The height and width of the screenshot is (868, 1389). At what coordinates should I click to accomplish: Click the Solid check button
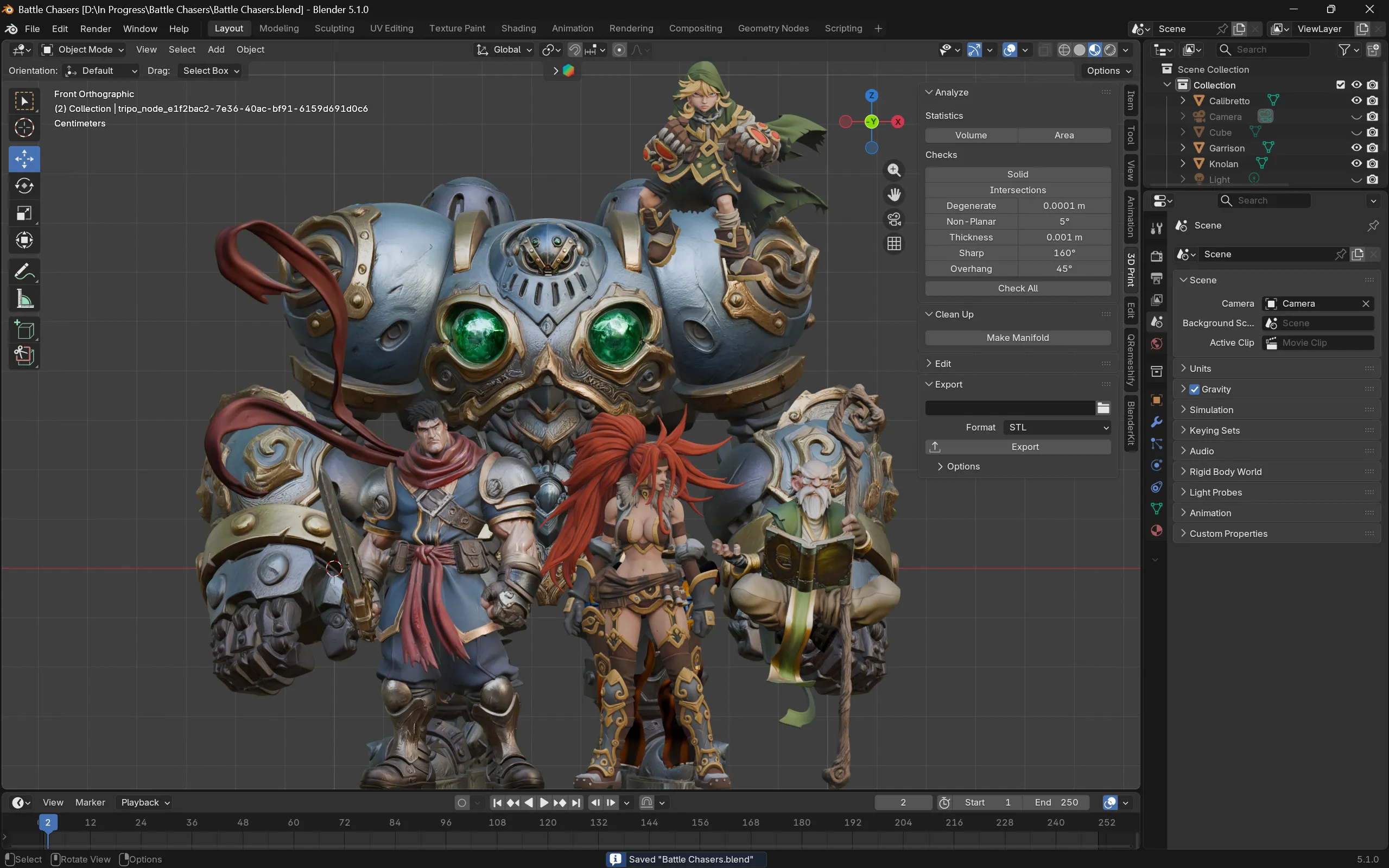1018,174
